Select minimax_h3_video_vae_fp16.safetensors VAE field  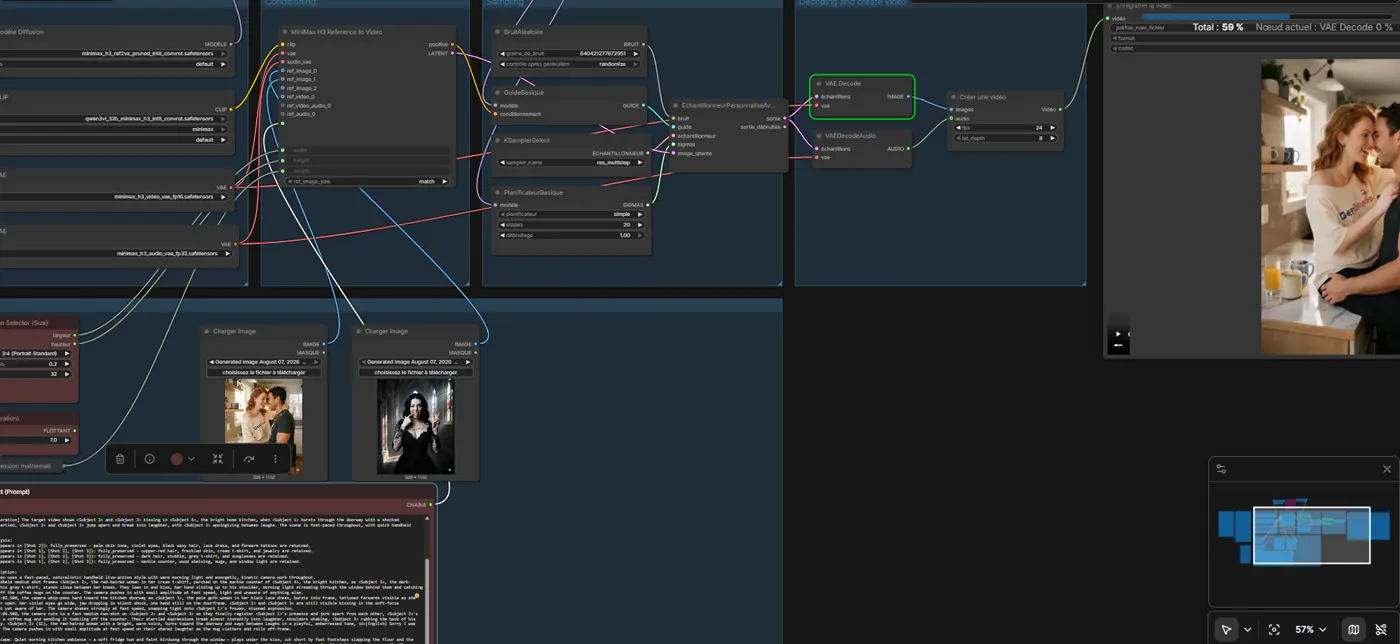[113, 197]
